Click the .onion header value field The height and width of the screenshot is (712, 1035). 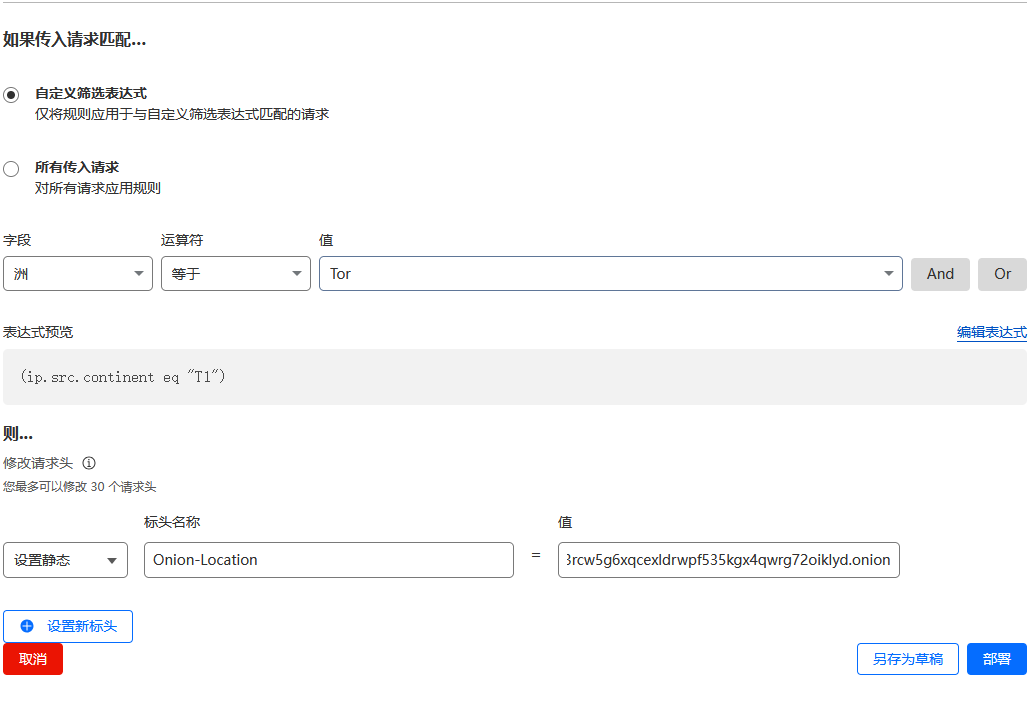click(728, 560)
